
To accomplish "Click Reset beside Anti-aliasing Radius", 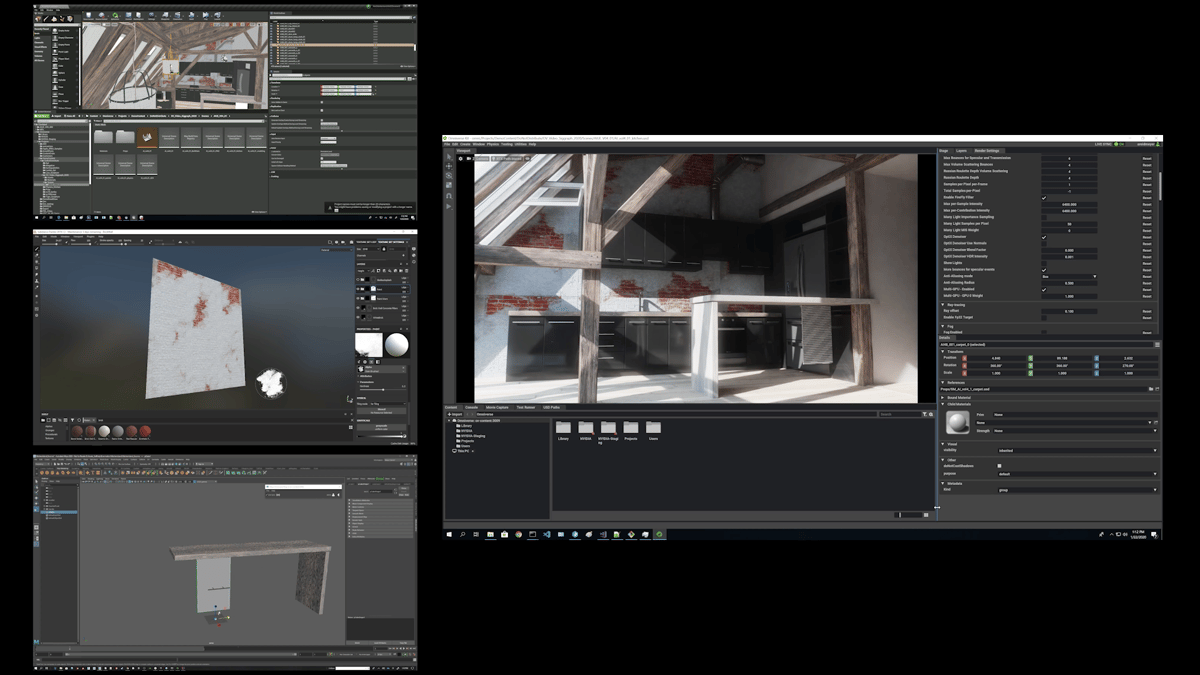I will pos(1147,283).
